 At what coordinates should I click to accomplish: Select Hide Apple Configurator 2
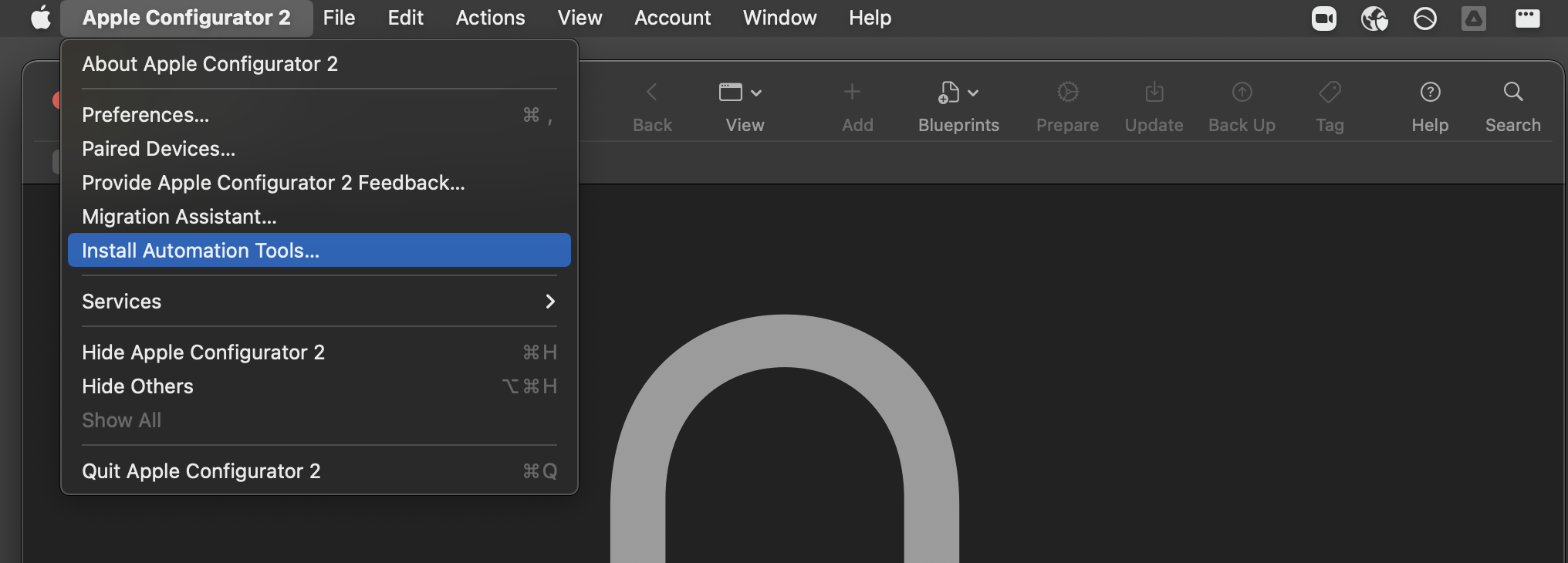319,352
